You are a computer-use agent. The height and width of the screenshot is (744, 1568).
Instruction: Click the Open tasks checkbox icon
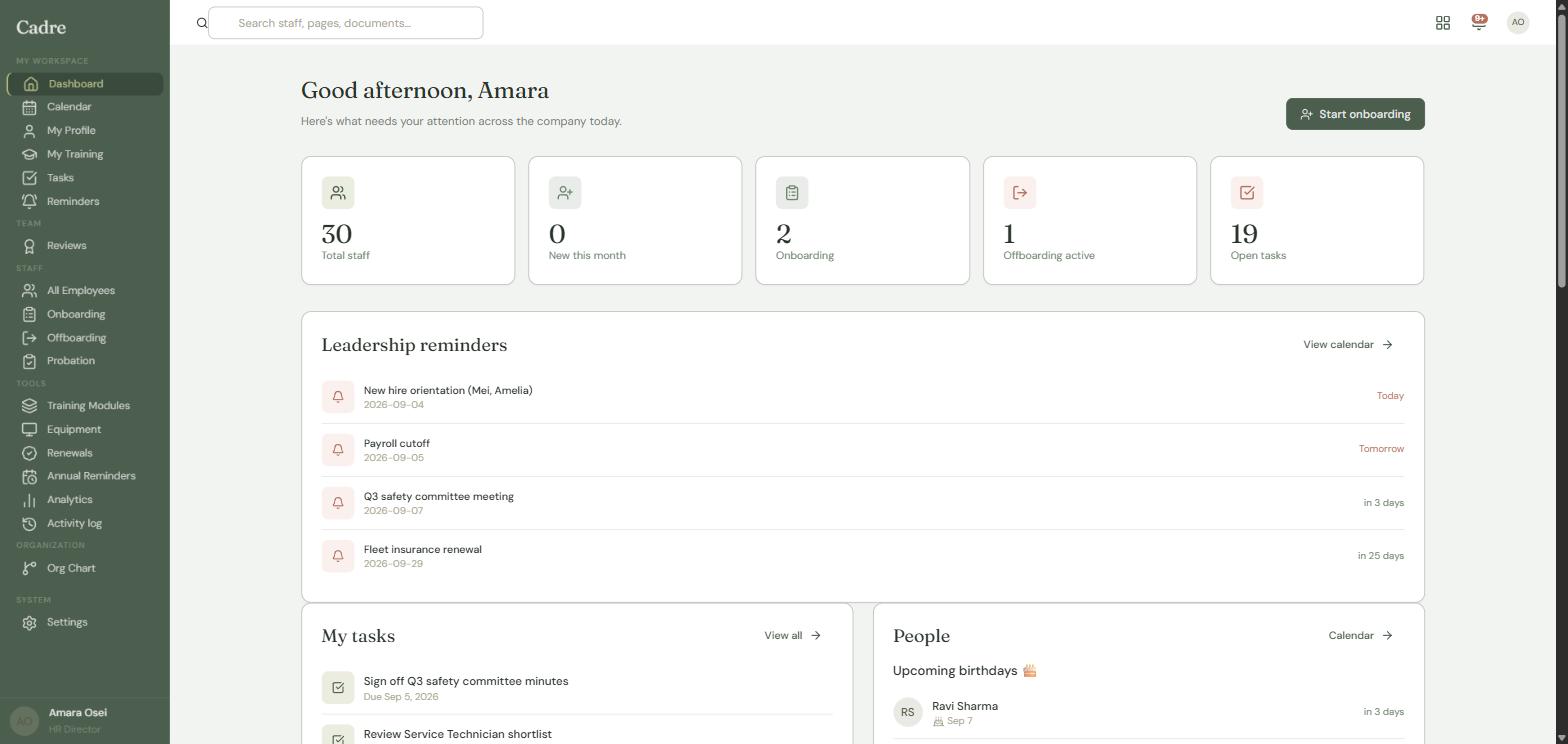tap(1247, 193)
